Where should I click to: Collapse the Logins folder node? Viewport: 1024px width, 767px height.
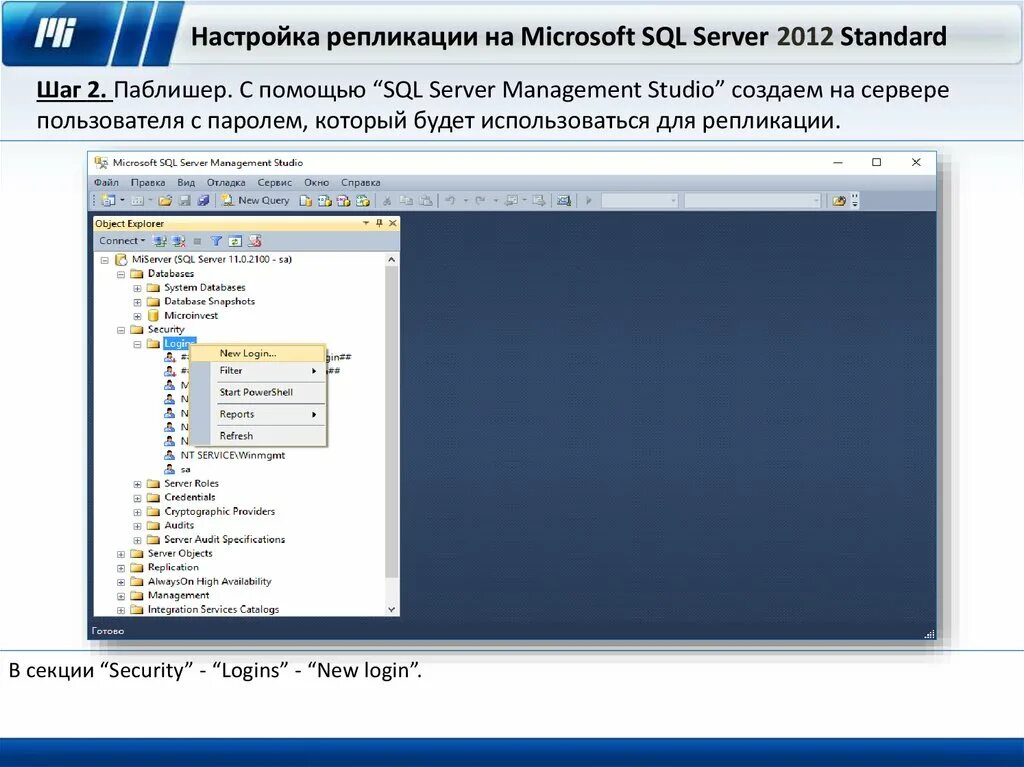(x=137, y=344)
